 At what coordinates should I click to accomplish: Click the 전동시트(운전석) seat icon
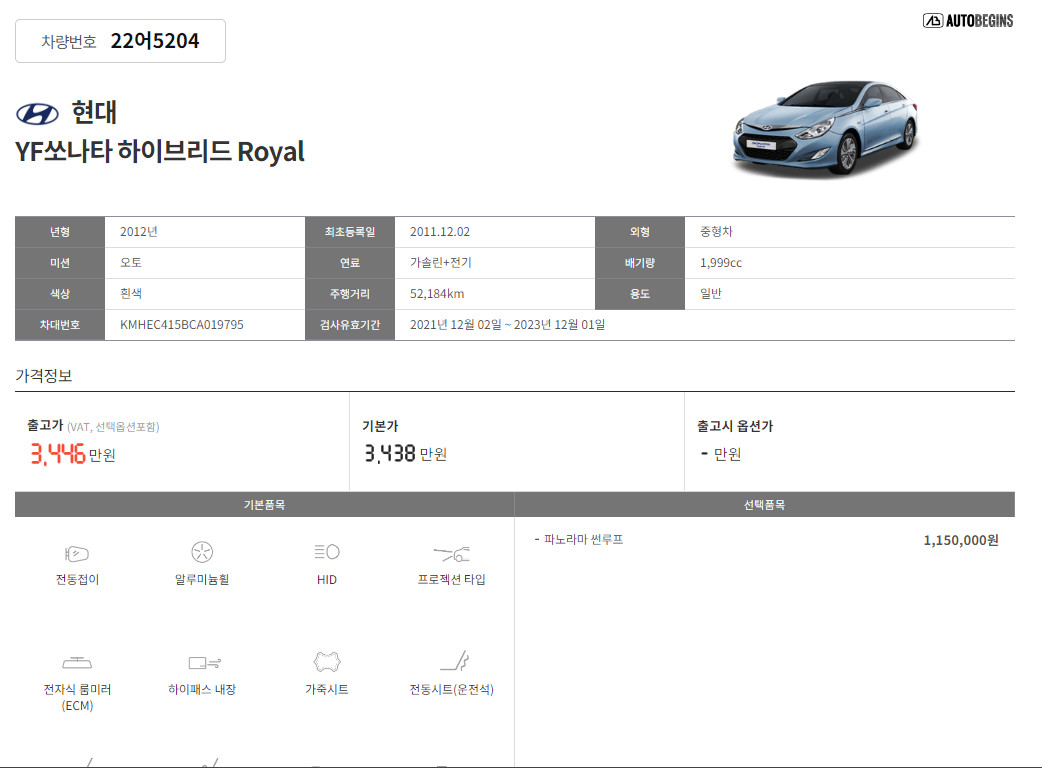click(455, 660)
